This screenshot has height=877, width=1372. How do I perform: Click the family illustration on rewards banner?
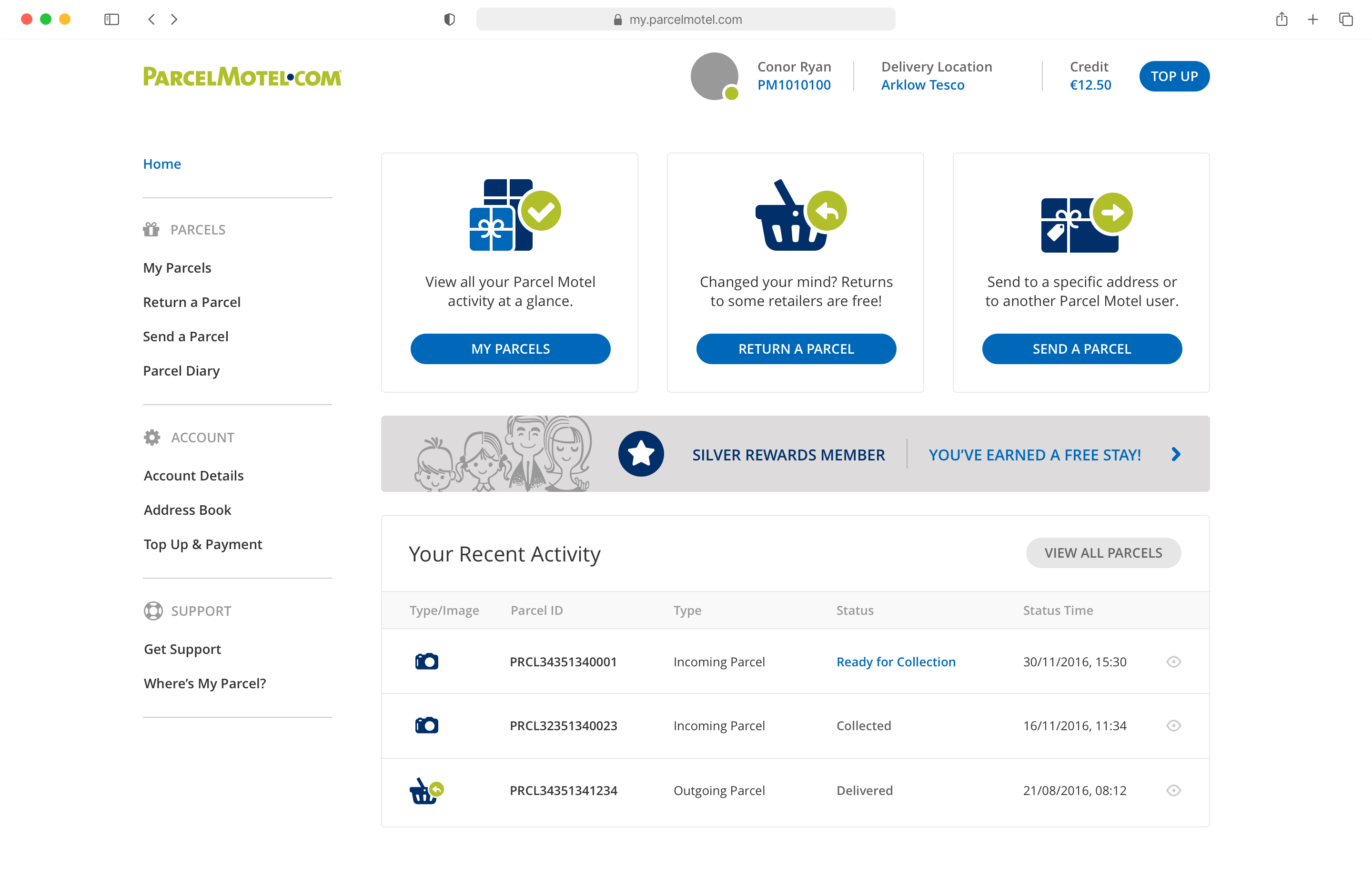503,454
